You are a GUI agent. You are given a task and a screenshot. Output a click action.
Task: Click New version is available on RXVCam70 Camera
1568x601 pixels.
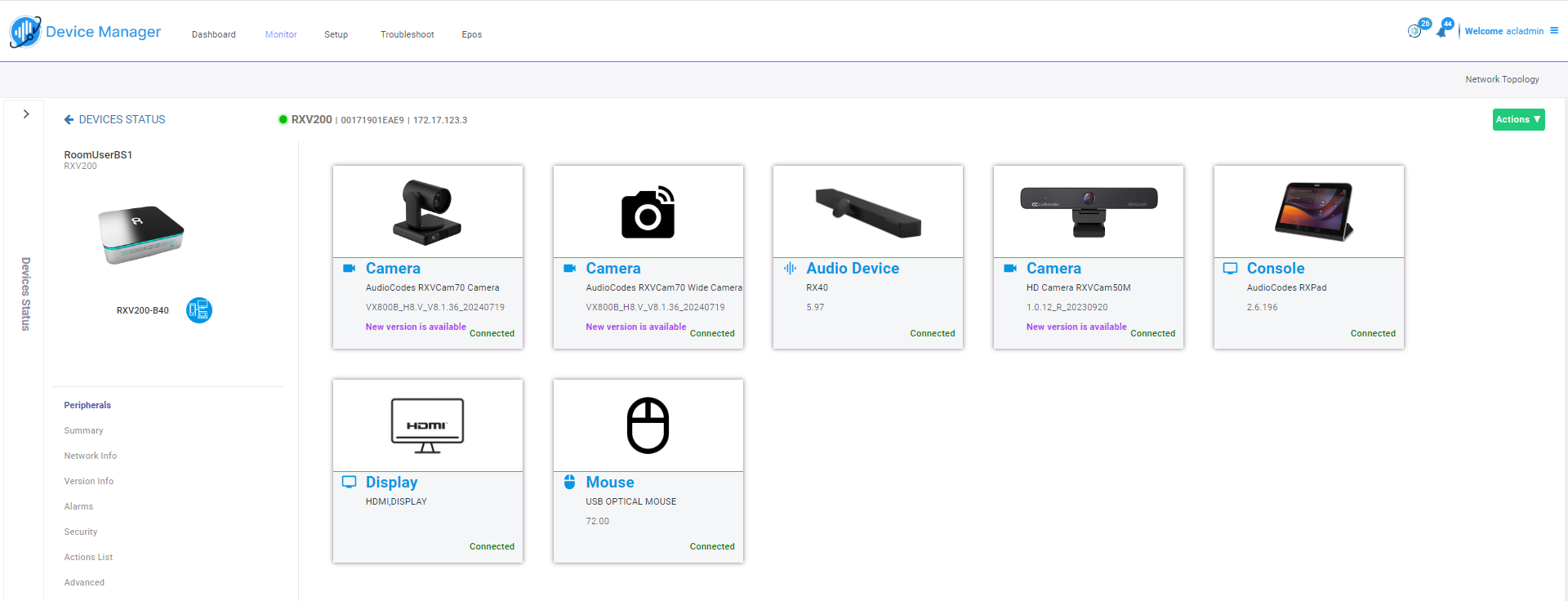[416, 327]
